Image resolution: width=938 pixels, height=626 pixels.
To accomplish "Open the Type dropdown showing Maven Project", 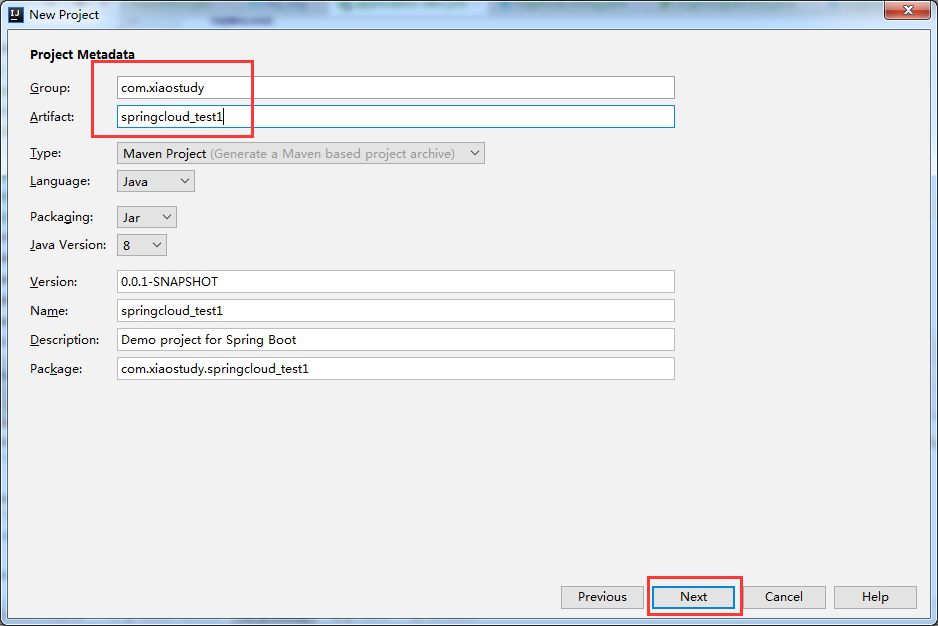I will (300, 153).
